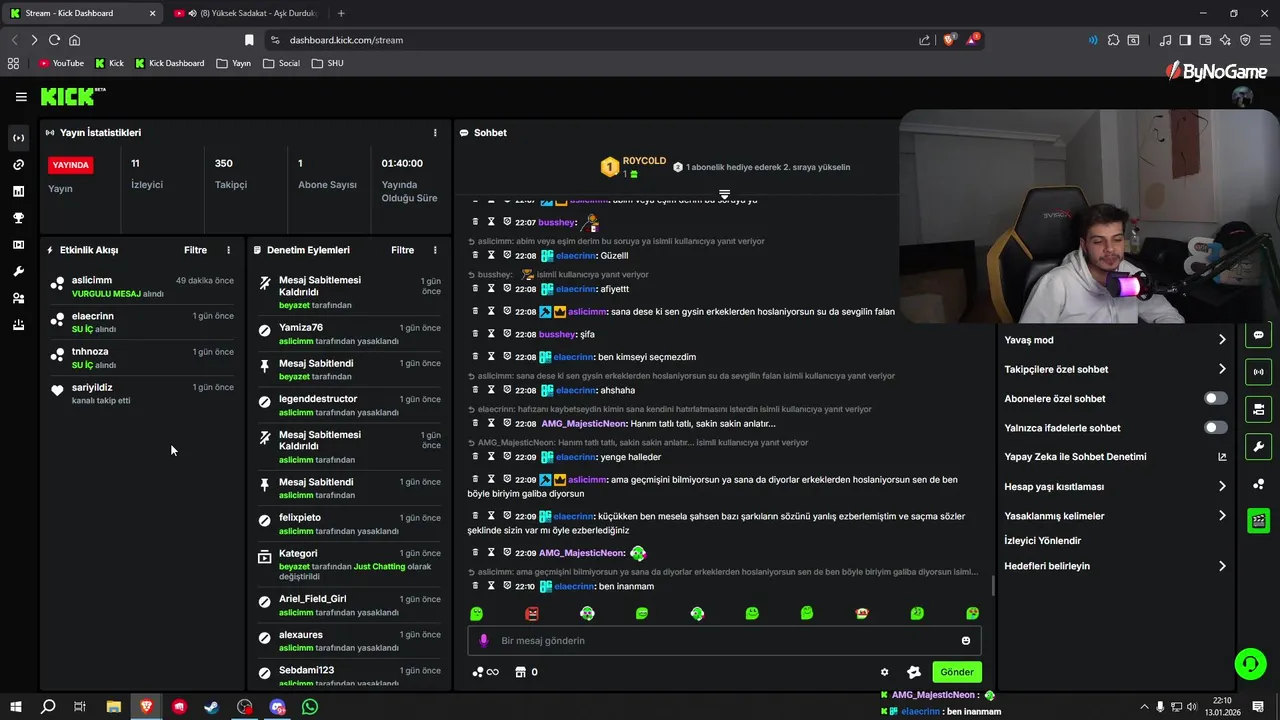This screenshot has height=720, width=1280.
Task: Open chat settings gear beside Gönder
Action: [x=884, y=672]
